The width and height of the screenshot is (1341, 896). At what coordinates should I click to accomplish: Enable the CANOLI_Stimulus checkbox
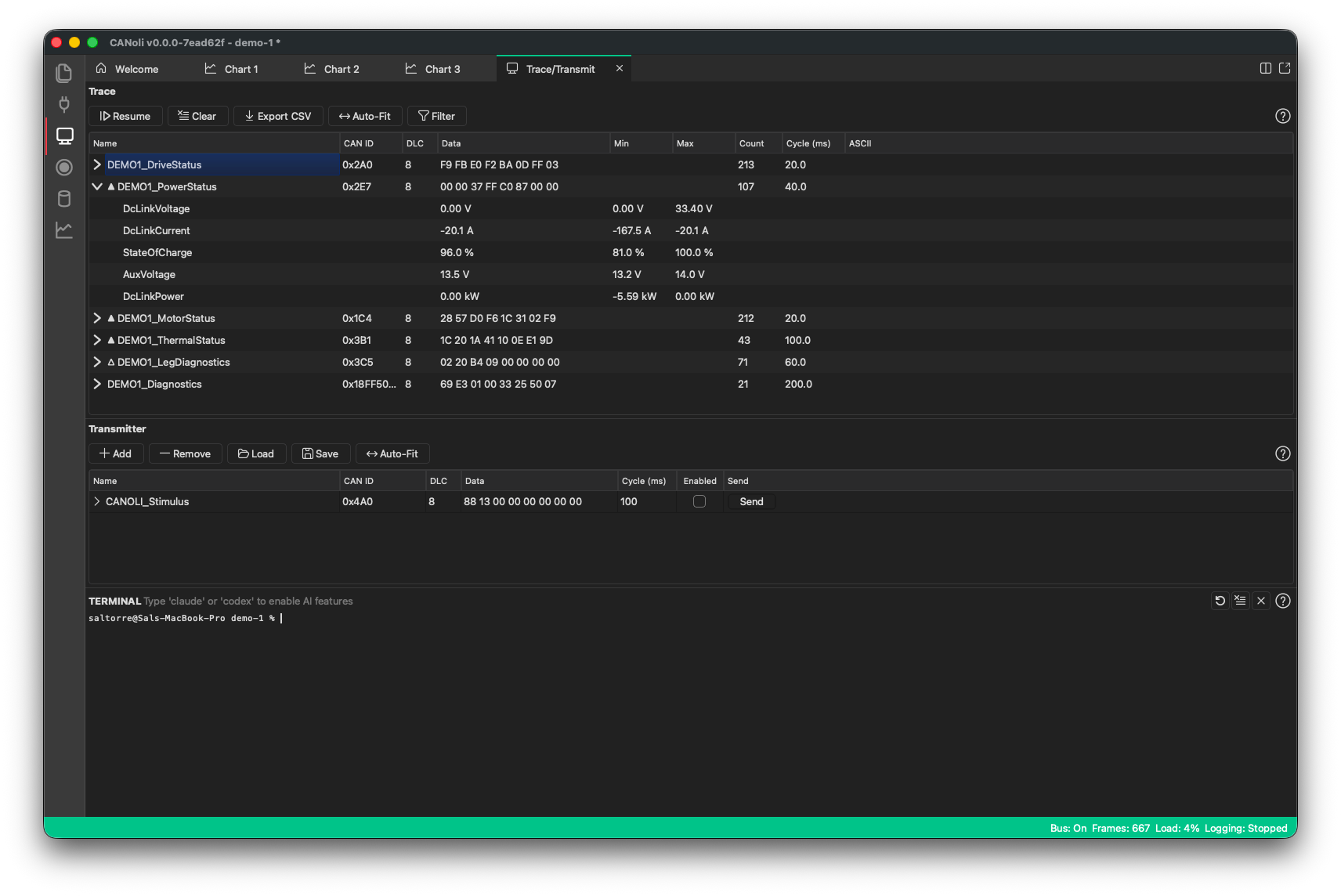699,501
